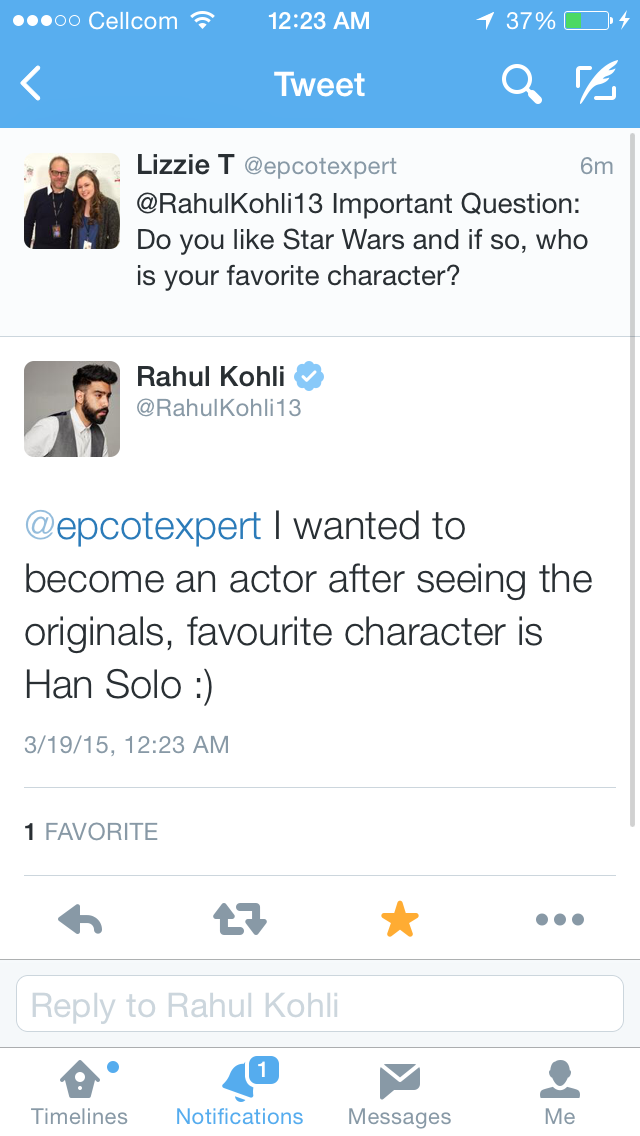Open the Messages tab
Screen dimensions: 640x1136
[x=399, y=1093]
